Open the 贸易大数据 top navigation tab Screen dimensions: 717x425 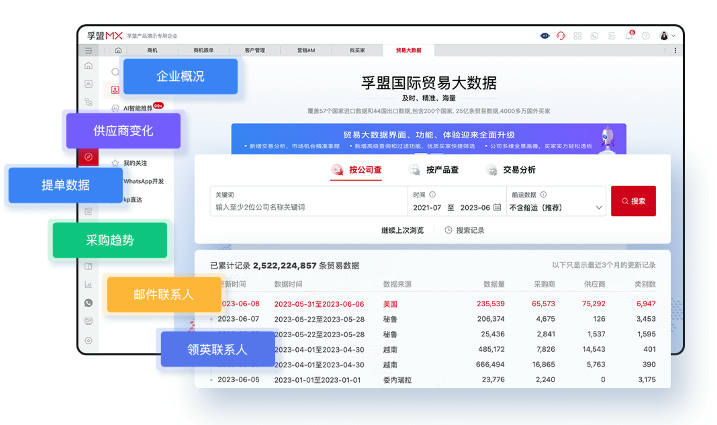tap(408, 49)
